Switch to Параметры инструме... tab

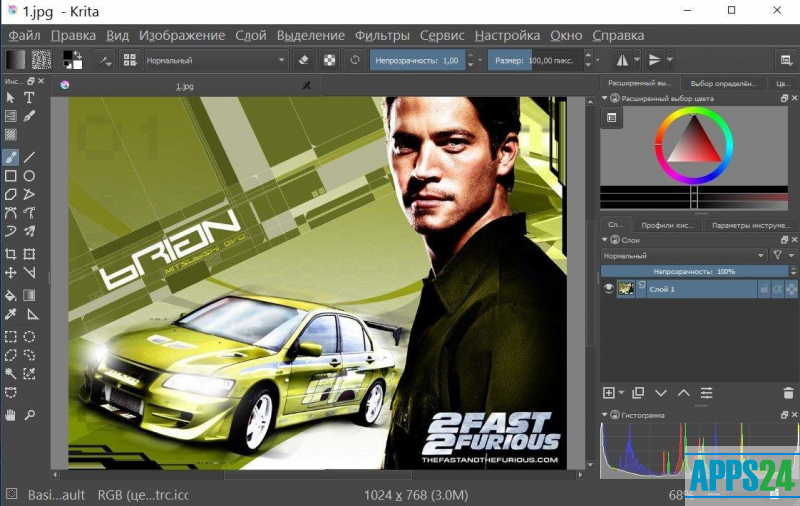(x=751, y=225)
